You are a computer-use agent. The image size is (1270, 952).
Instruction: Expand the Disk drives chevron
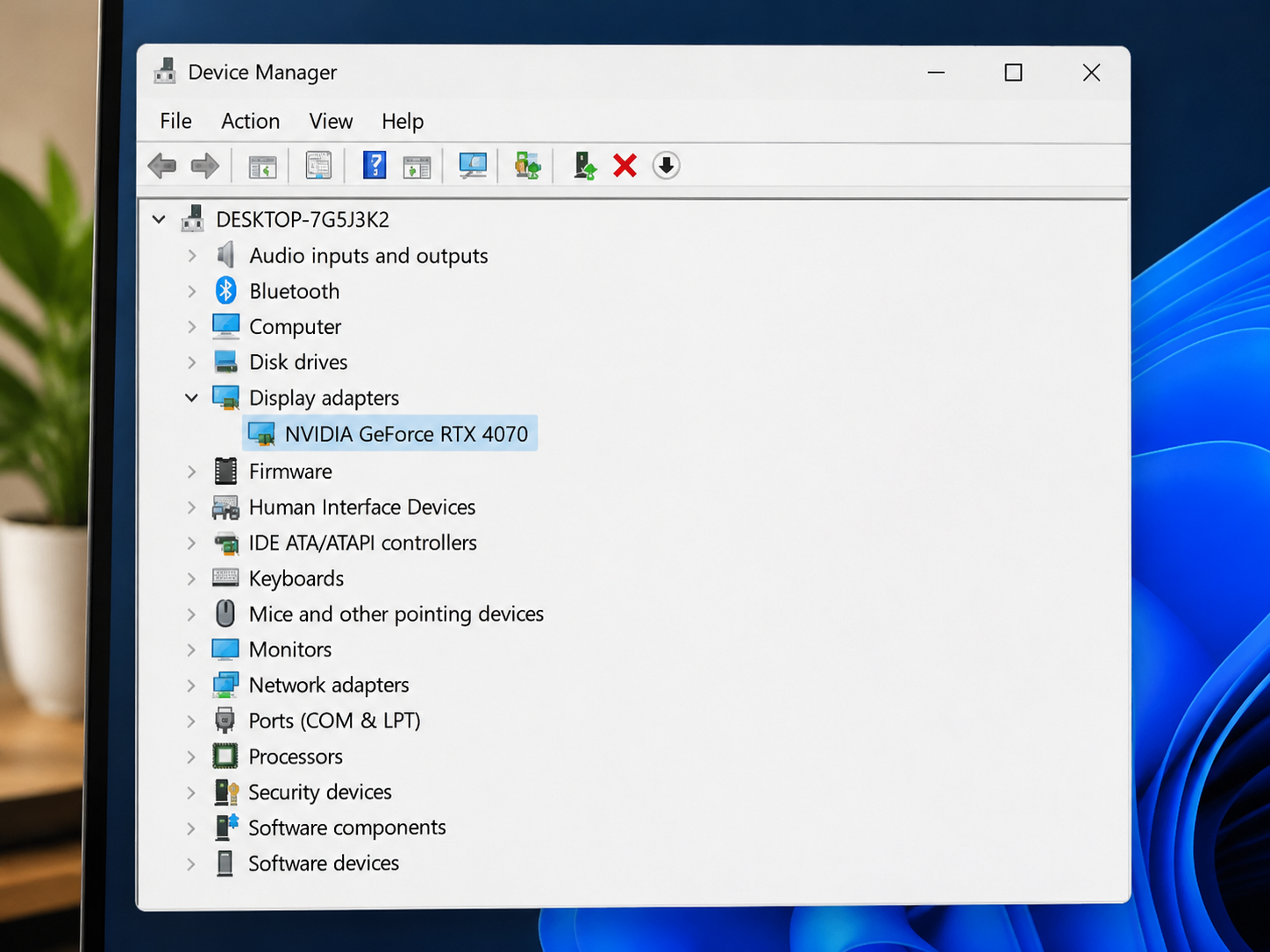(x=192, y=362)
